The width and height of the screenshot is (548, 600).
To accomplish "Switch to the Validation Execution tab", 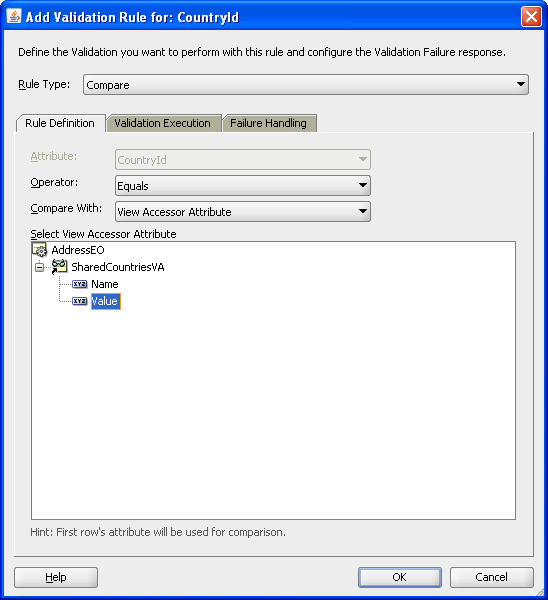I will click(x=163, y=123).
